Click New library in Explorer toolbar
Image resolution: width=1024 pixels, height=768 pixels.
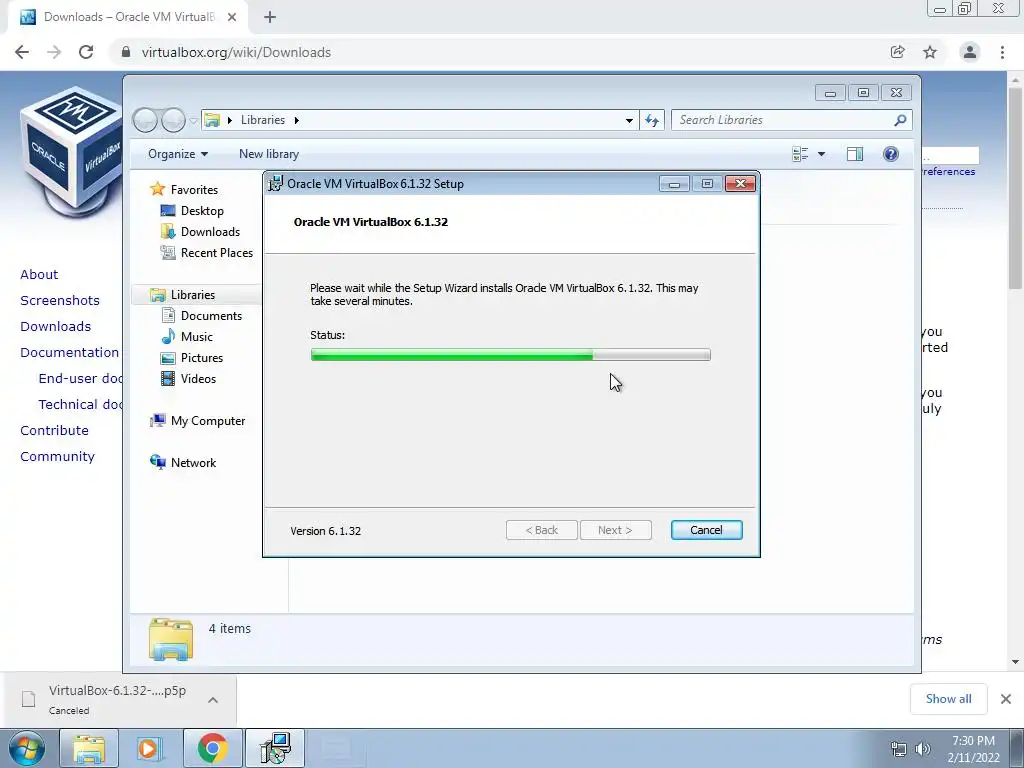pos(269,154)
